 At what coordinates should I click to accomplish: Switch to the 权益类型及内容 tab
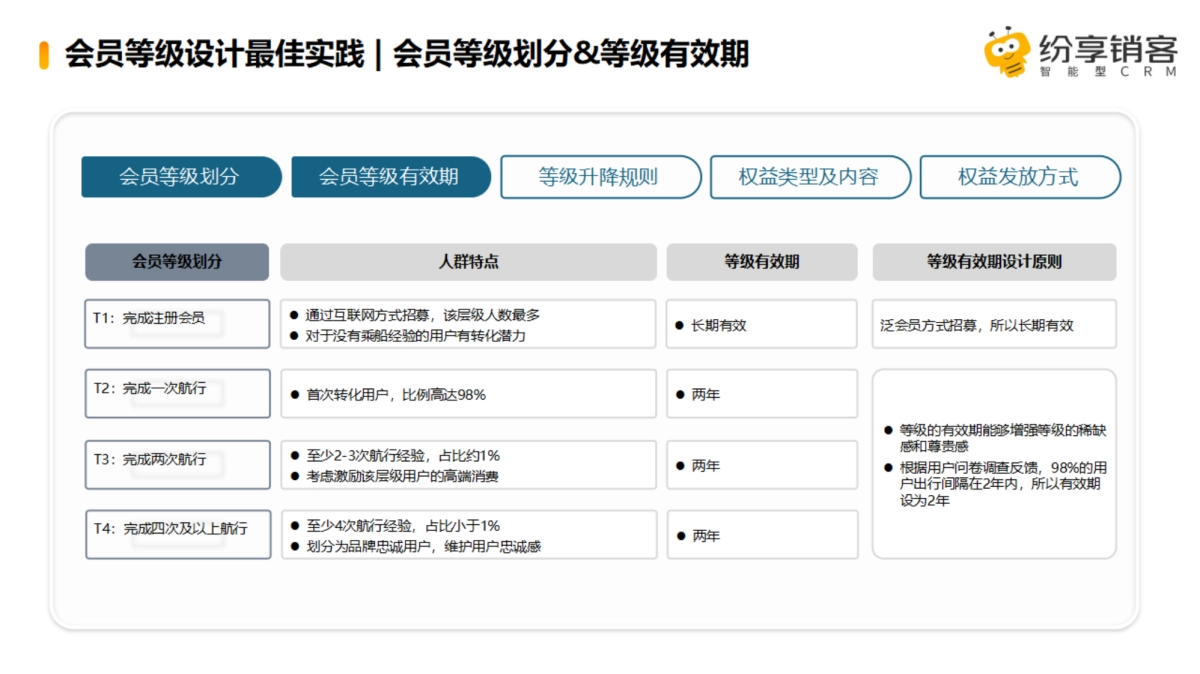[810, 177]
